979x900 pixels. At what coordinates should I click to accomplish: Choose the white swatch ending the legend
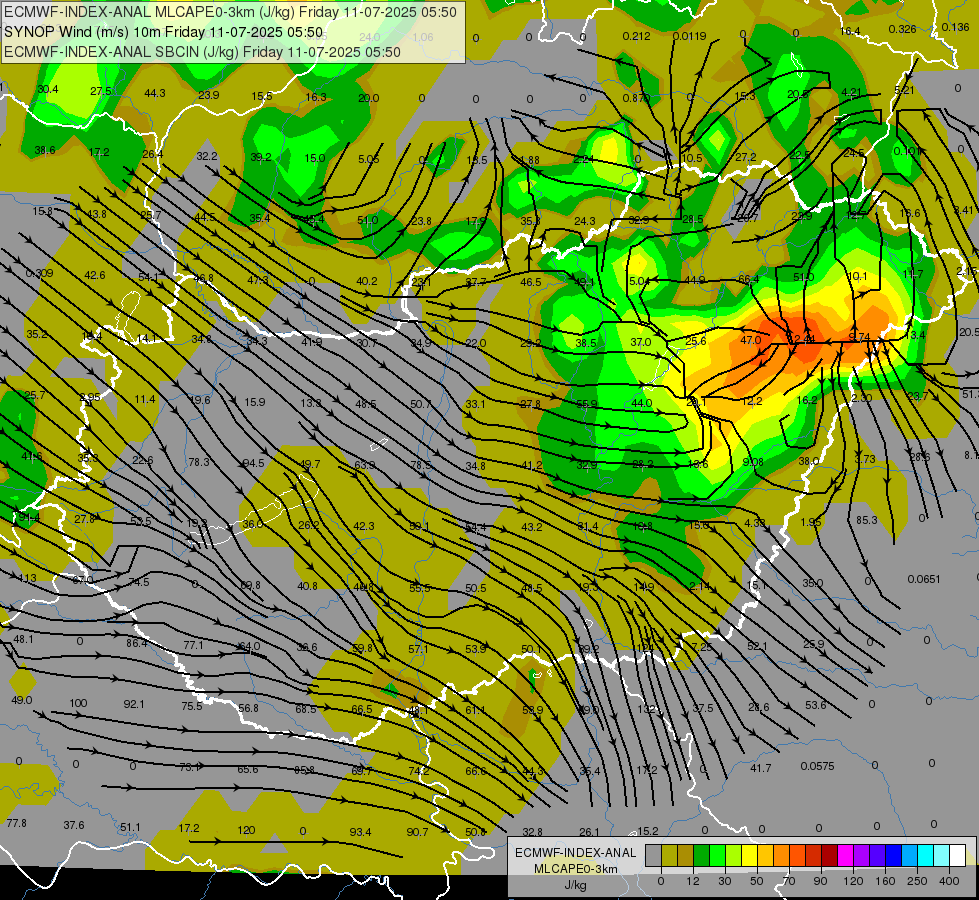point(957,855)
